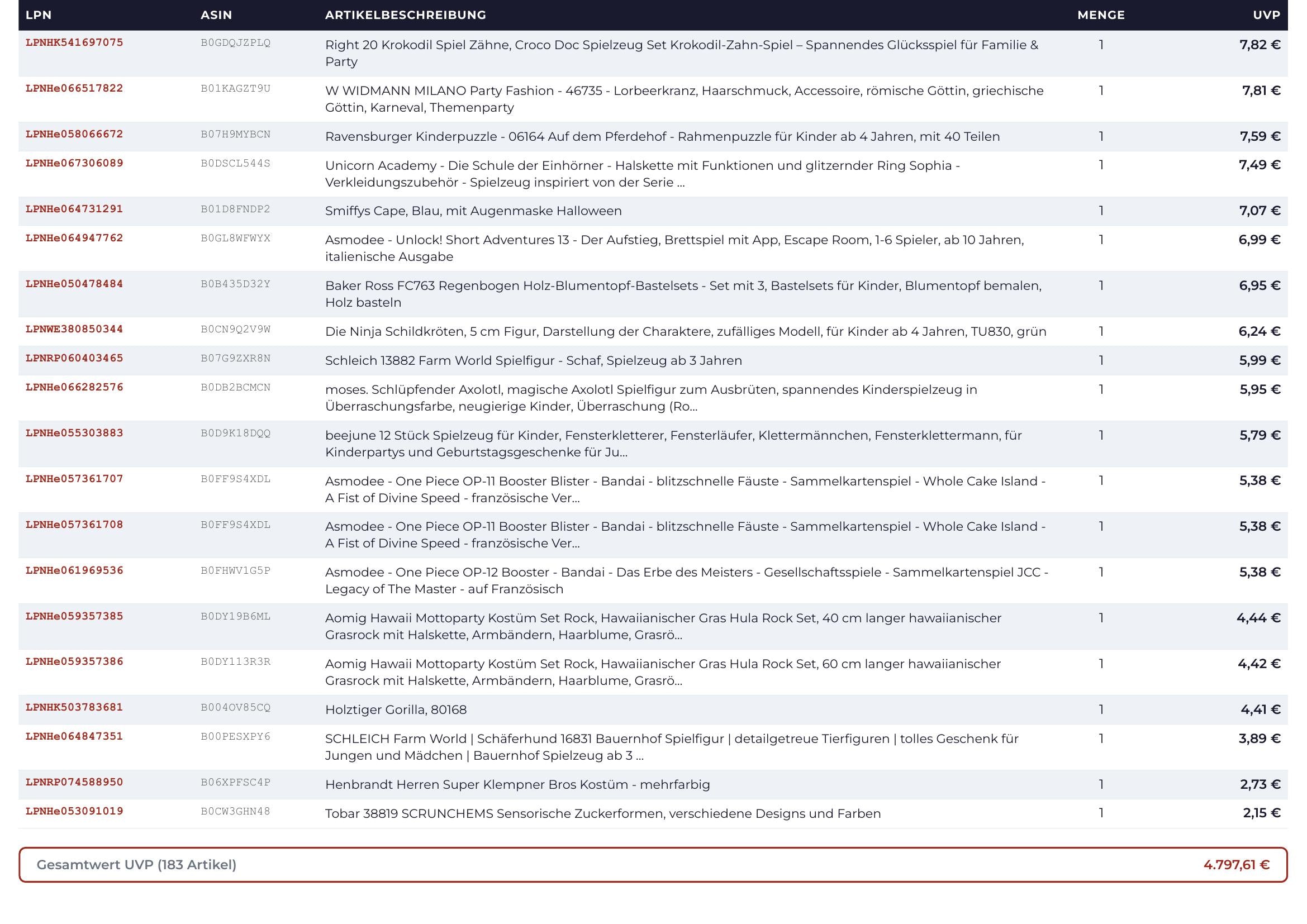Select LPN code LPNHK541697075
This screenshot has height=924, width=1307.
point(74,42)
